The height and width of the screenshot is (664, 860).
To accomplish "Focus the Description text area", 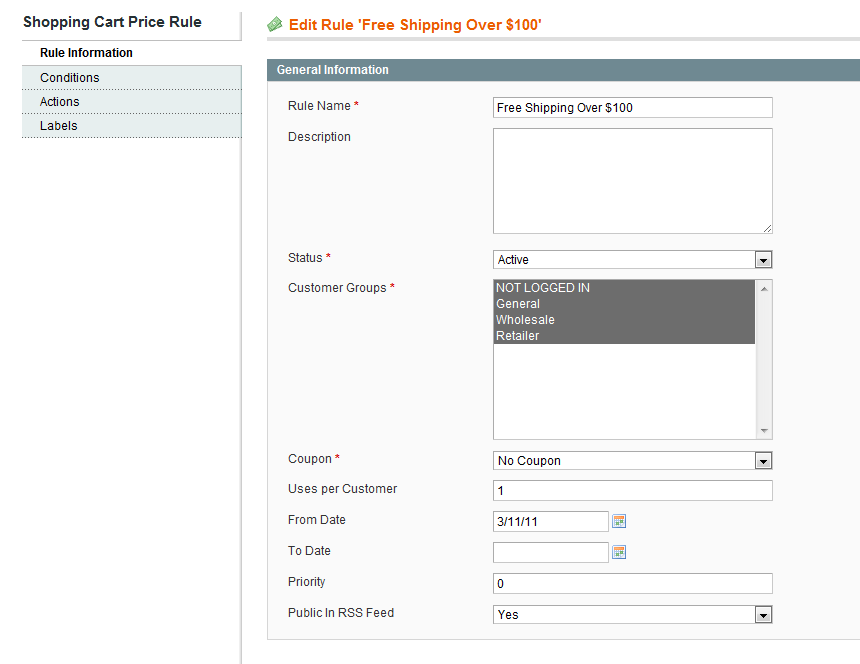I will pos(632,181).
